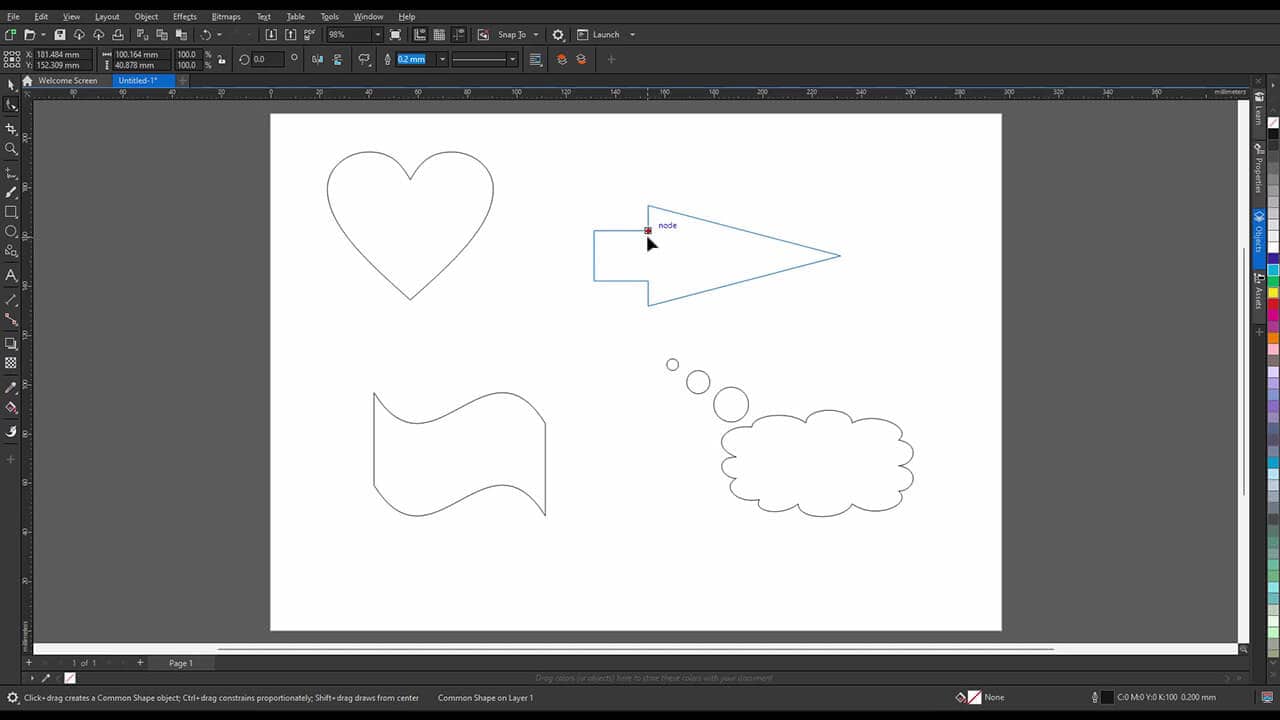The width and height of the screenshot is (1280, 720).
Task: Expand the Undo history dropdown arrow
Action: pyautogui.click(x=219, y=35)
